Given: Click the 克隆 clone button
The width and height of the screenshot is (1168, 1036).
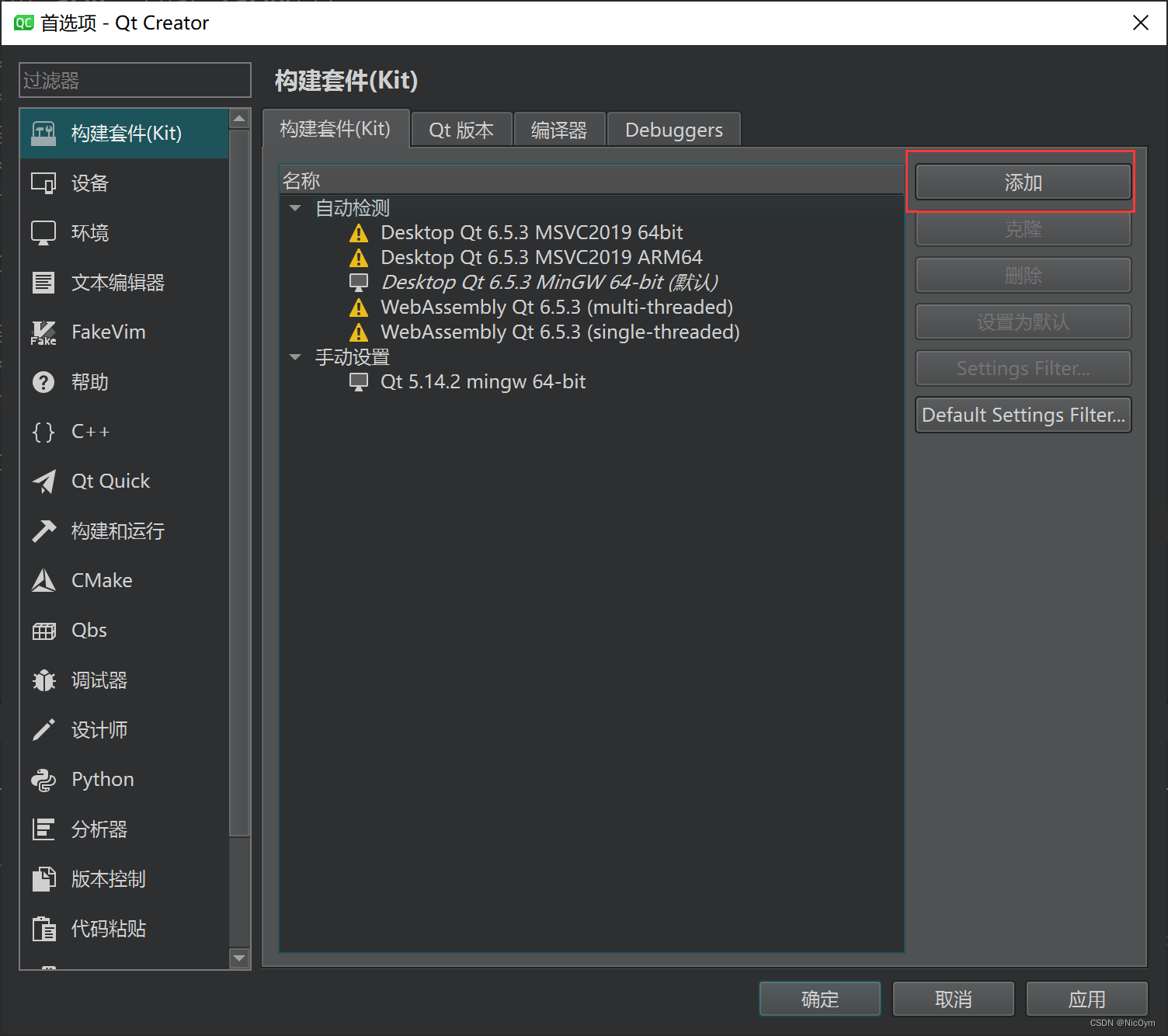Looking at the screenshot, I should (1024, 229).
